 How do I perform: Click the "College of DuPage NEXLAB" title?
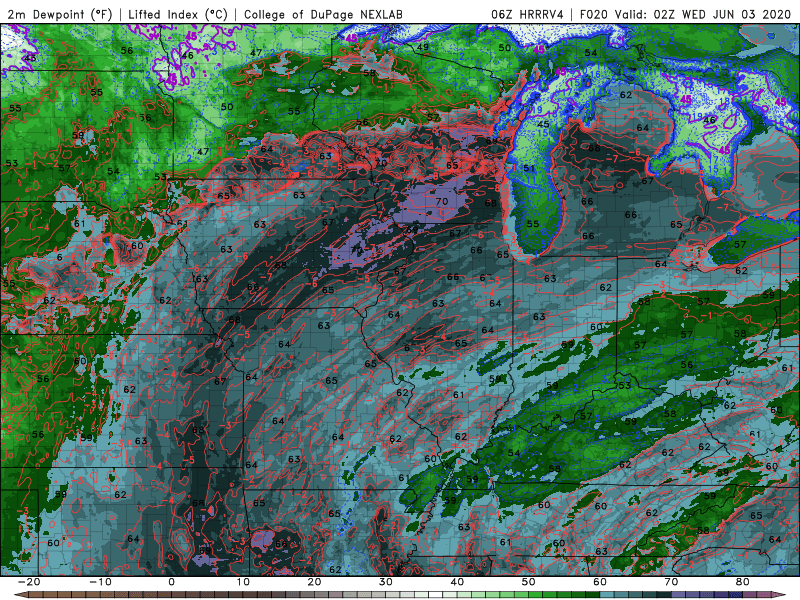pyautogui.click(x=323, y=15)
